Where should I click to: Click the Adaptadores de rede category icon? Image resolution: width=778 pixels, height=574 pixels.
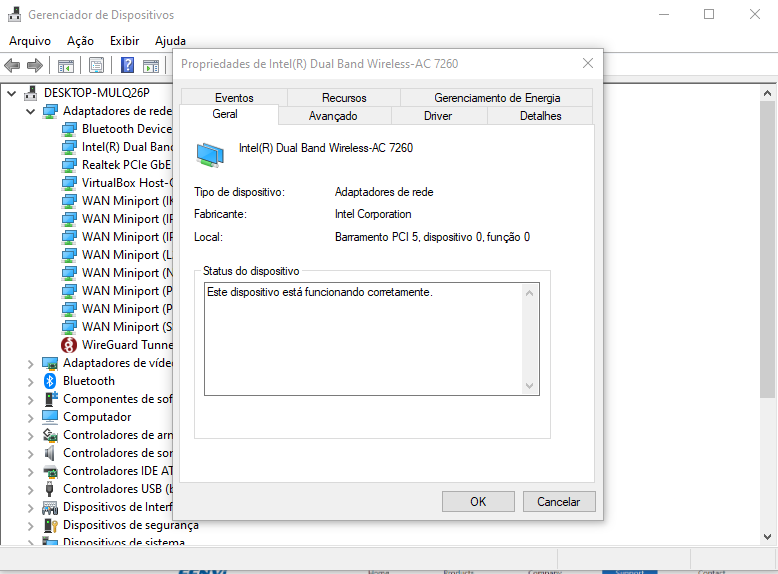click(50, 111)
